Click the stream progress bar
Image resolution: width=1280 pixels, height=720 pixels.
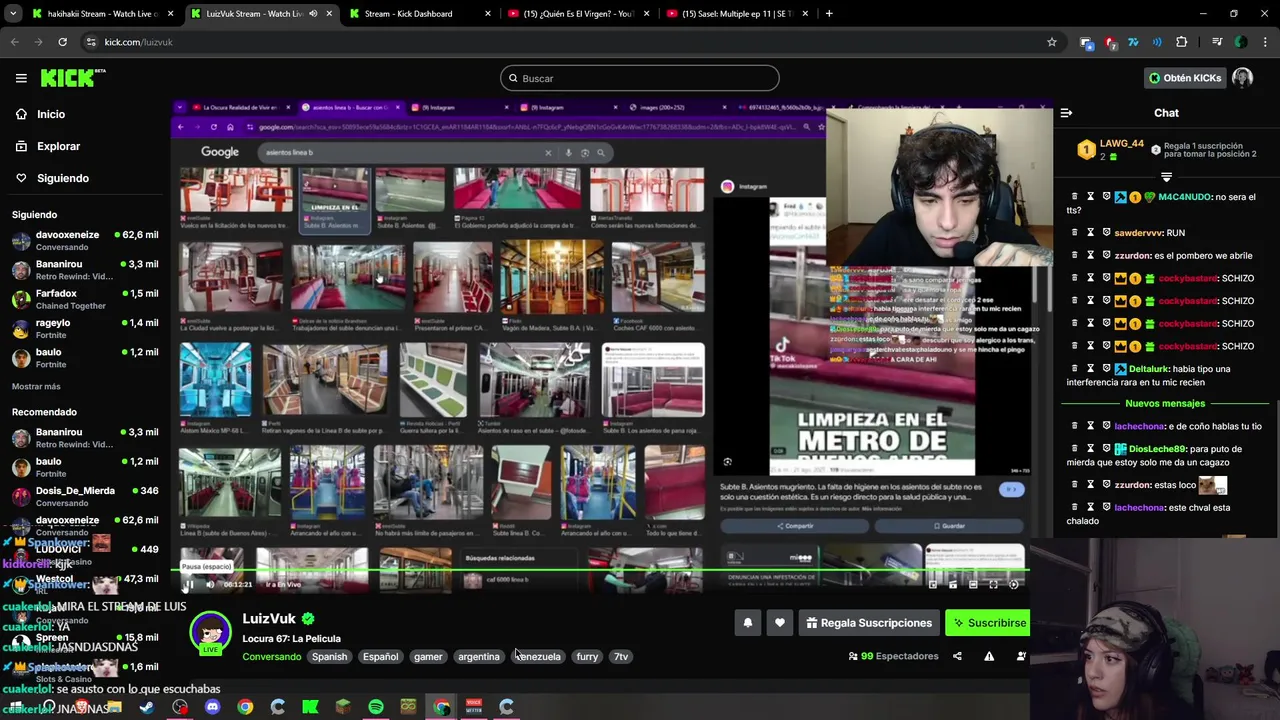click(x=600, y=572)
